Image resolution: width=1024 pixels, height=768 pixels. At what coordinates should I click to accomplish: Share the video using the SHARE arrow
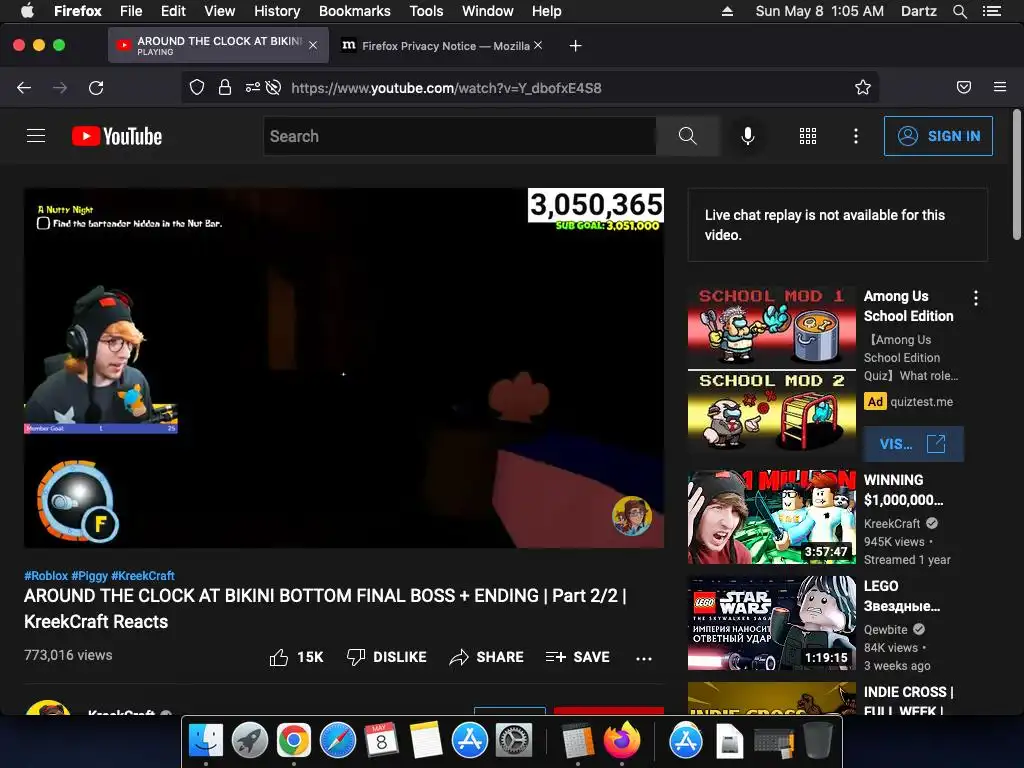pyautogui.click(x=487, y=657)
